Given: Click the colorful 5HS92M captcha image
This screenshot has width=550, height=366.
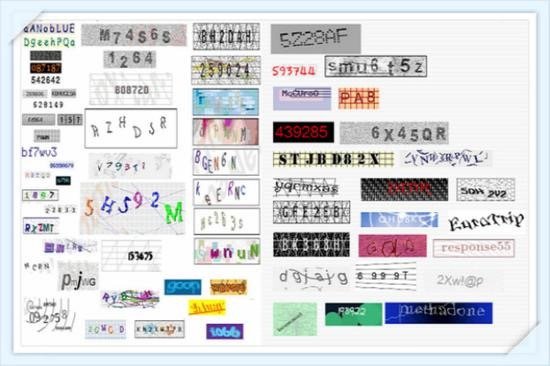Looking at the screenshot, I should [x=133, y=208].
